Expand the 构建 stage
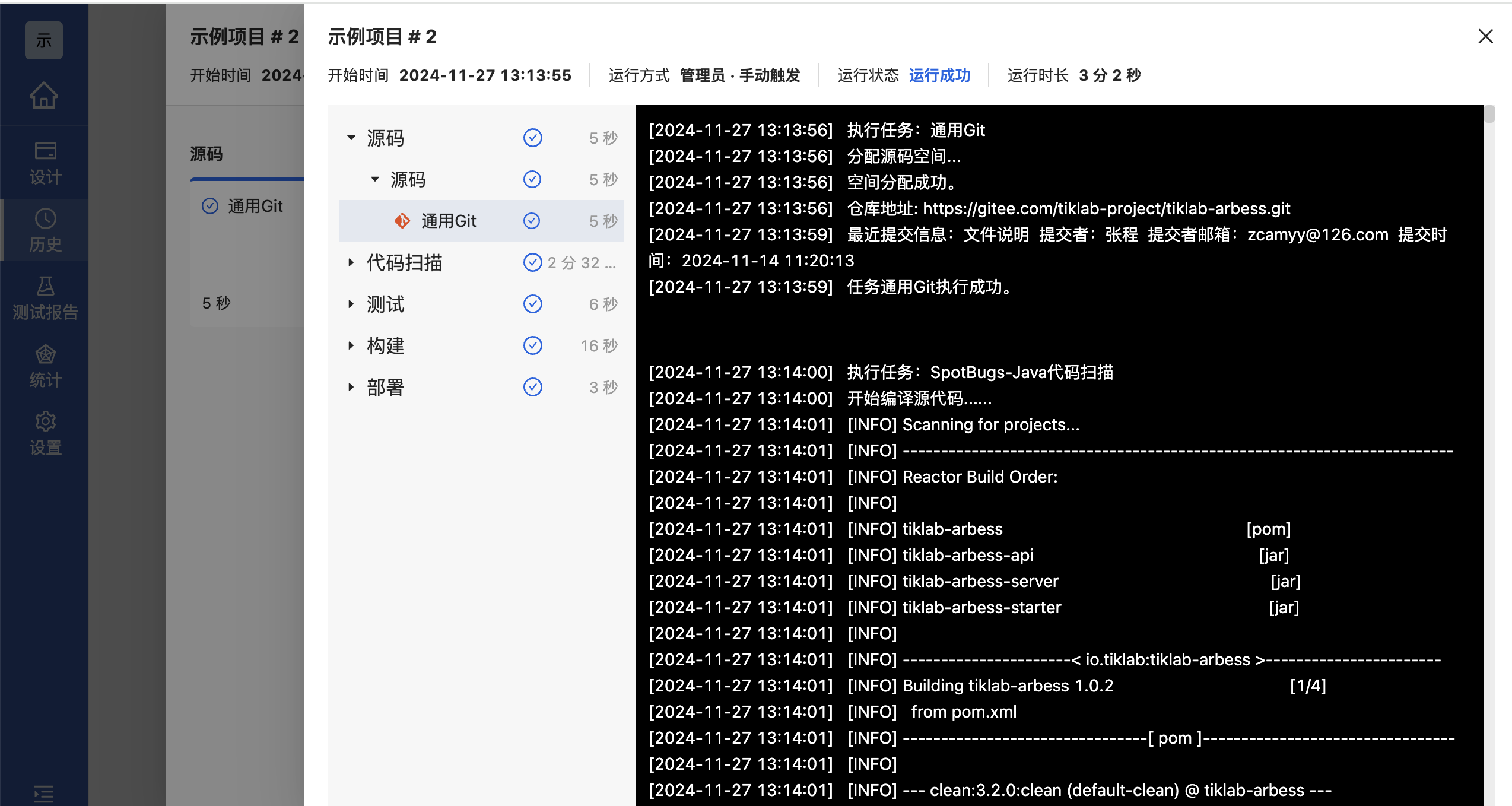Viewport: 1512px width, 806px height. tap(351, 345)
